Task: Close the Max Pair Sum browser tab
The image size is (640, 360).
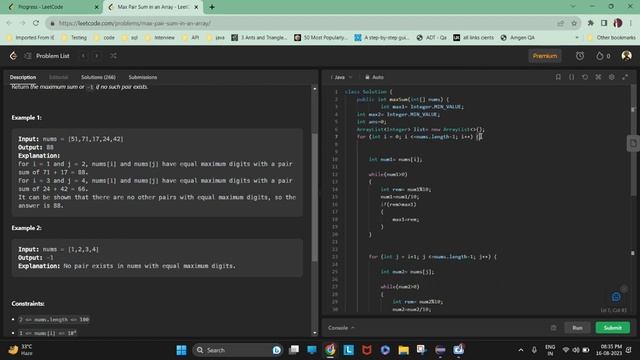Action: pyautogui.click(x=196, y=7)
